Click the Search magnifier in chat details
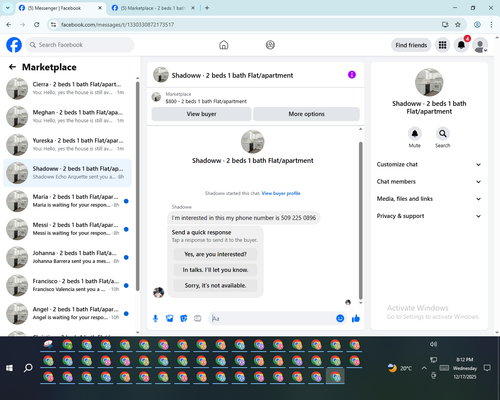Screen dimensions: 500x400 [443, 134]
